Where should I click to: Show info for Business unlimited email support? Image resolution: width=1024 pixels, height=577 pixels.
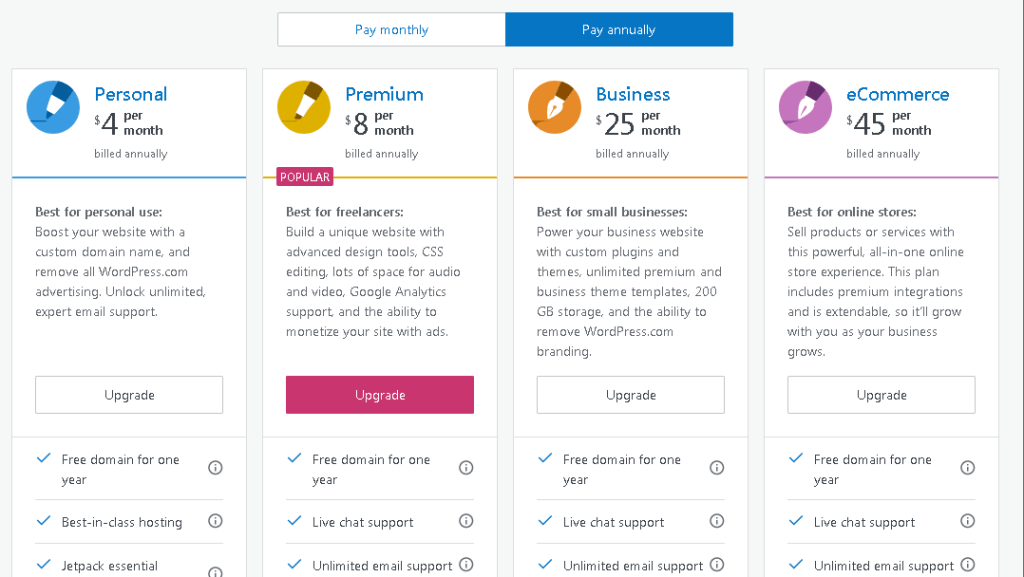(x=717, y=565)
